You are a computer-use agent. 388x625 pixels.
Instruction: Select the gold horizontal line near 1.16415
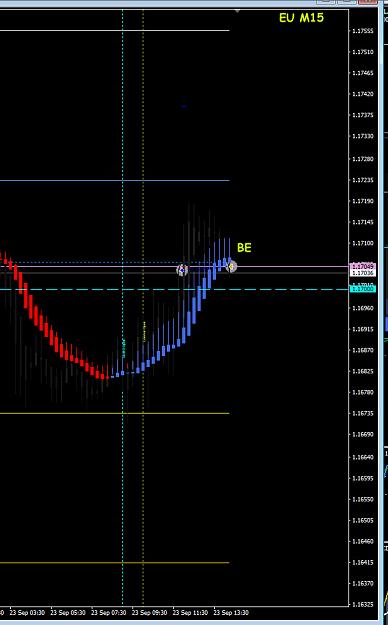(115, 563)
